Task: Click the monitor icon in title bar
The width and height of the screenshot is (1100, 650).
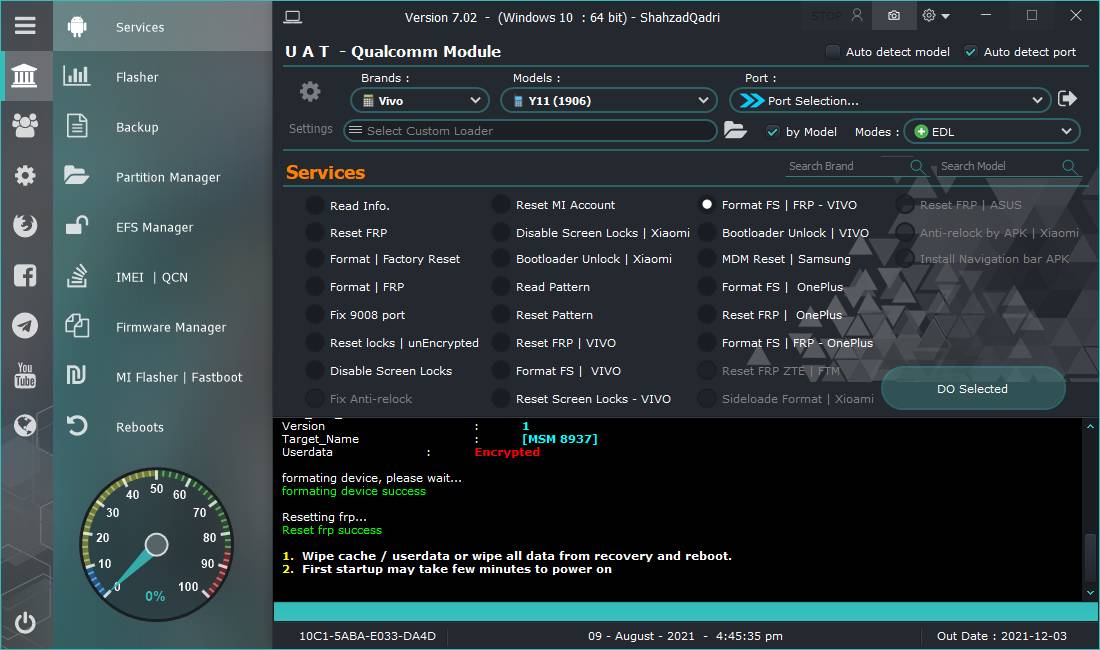Action: click(293, 17)
